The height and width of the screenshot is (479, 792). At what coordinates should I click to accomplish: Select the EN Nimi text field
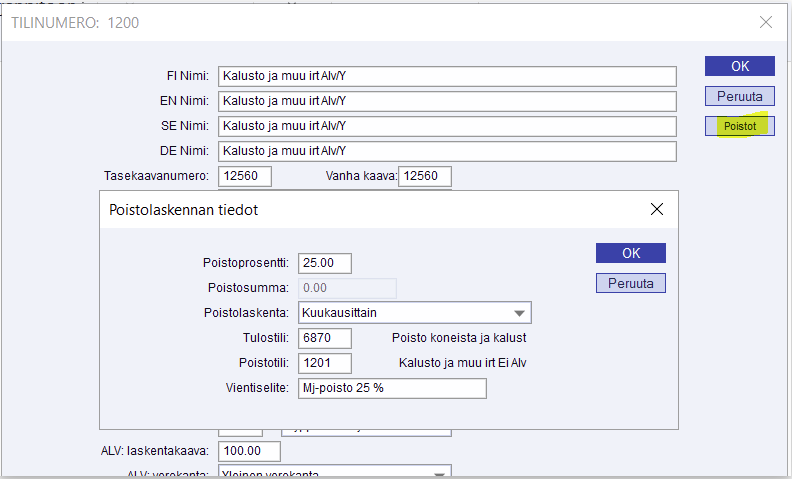tap(446, 101)
